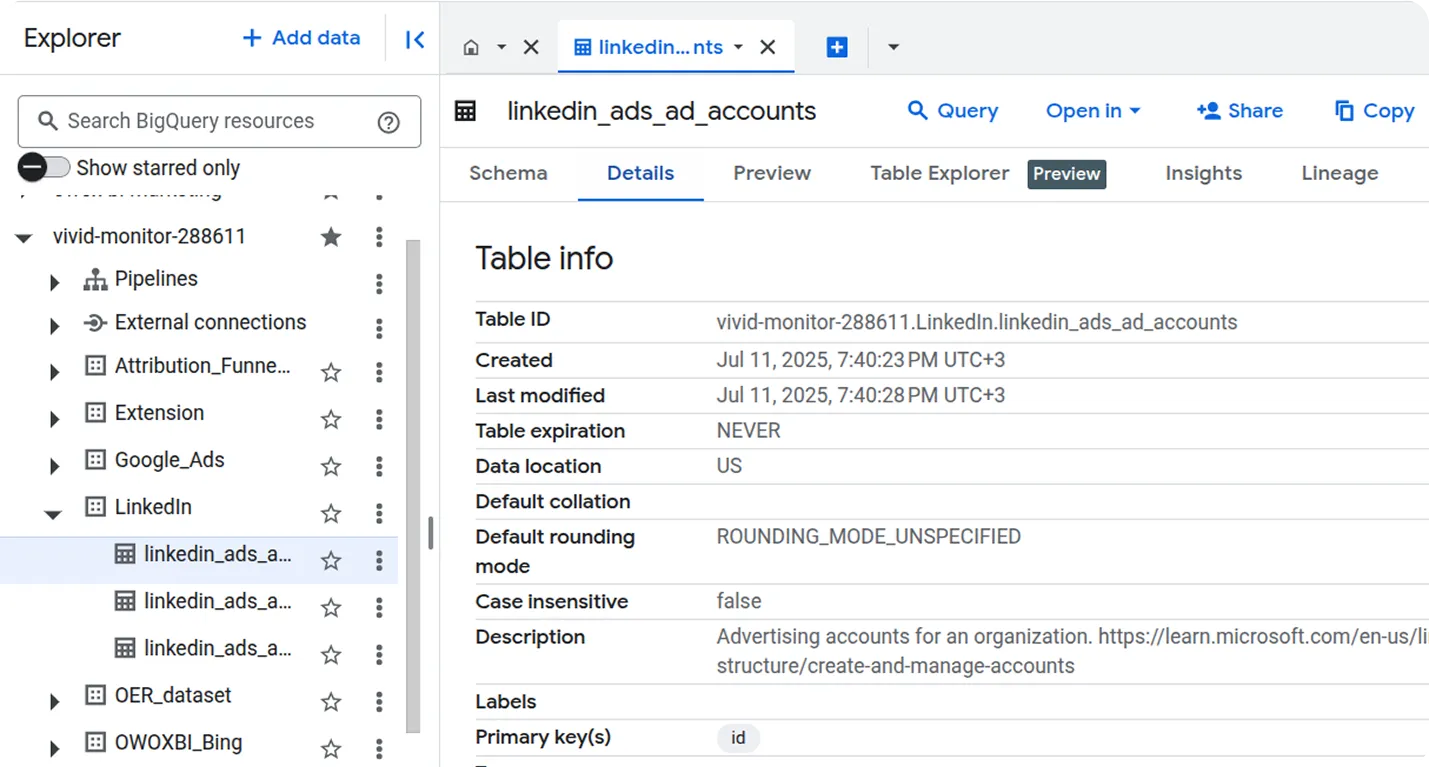Star the Google_Ads dataset
Viewport: 1429px width, 767px height.
(x=331, y=466)
